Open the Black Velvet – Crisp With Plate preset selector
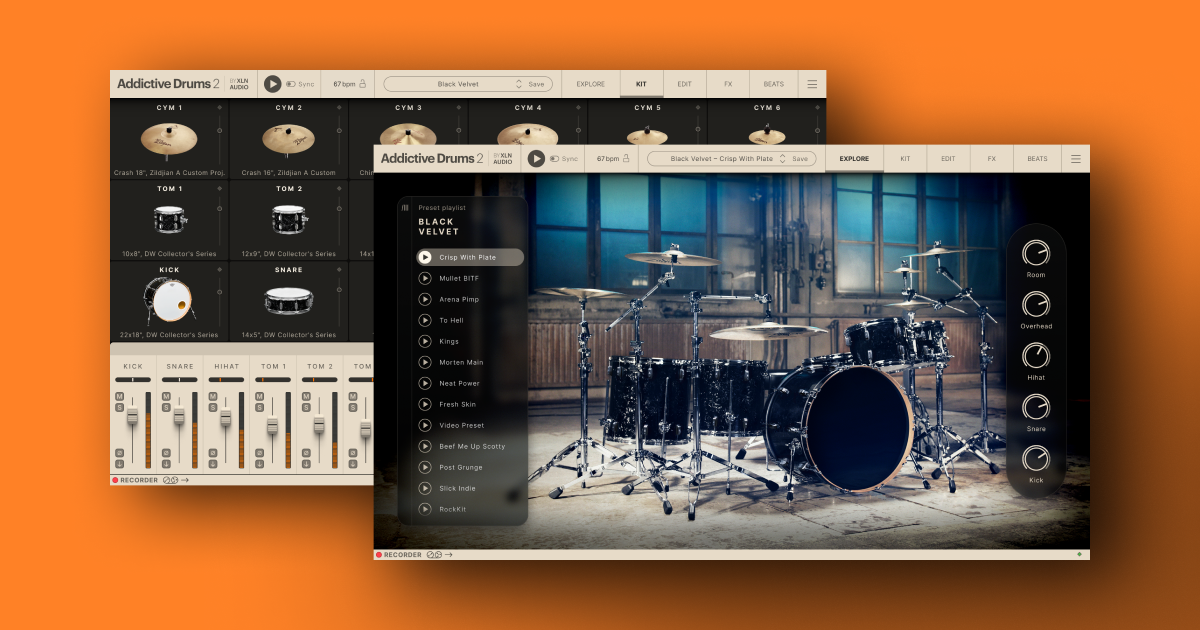This screenshot has height=630, width=1200. click(x=731, y=158)
